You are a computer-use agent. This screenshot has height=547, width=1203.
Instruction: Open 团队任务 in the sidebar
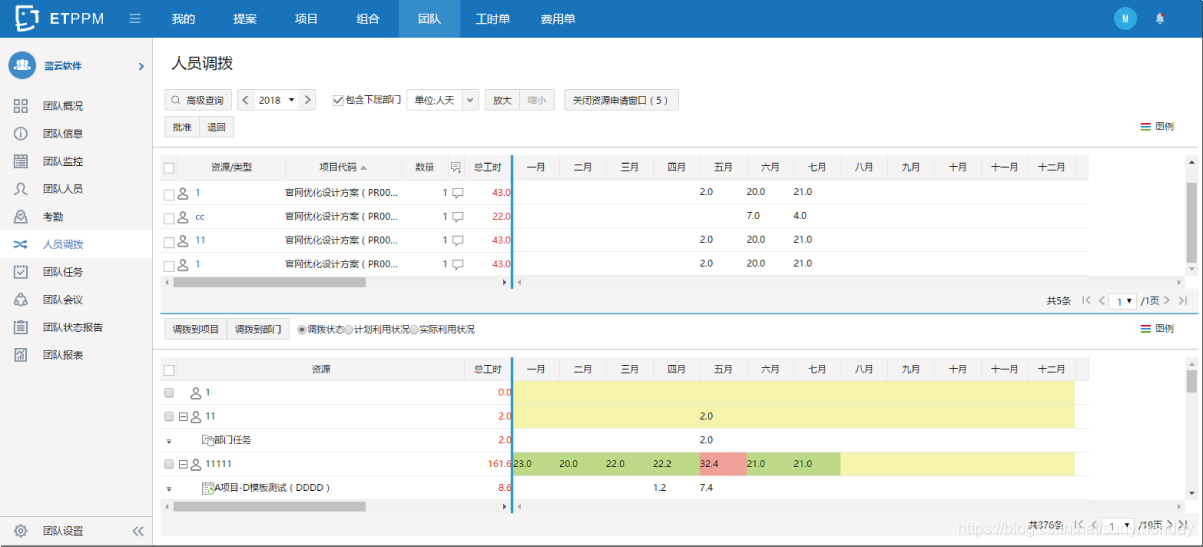62,272
